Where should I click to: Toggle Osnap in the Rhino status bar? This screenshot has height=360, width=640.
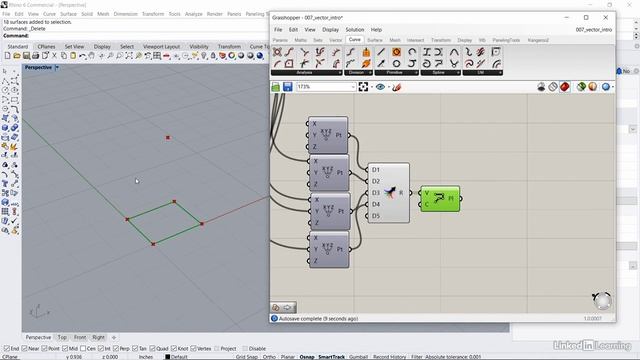tap(307, 357)
